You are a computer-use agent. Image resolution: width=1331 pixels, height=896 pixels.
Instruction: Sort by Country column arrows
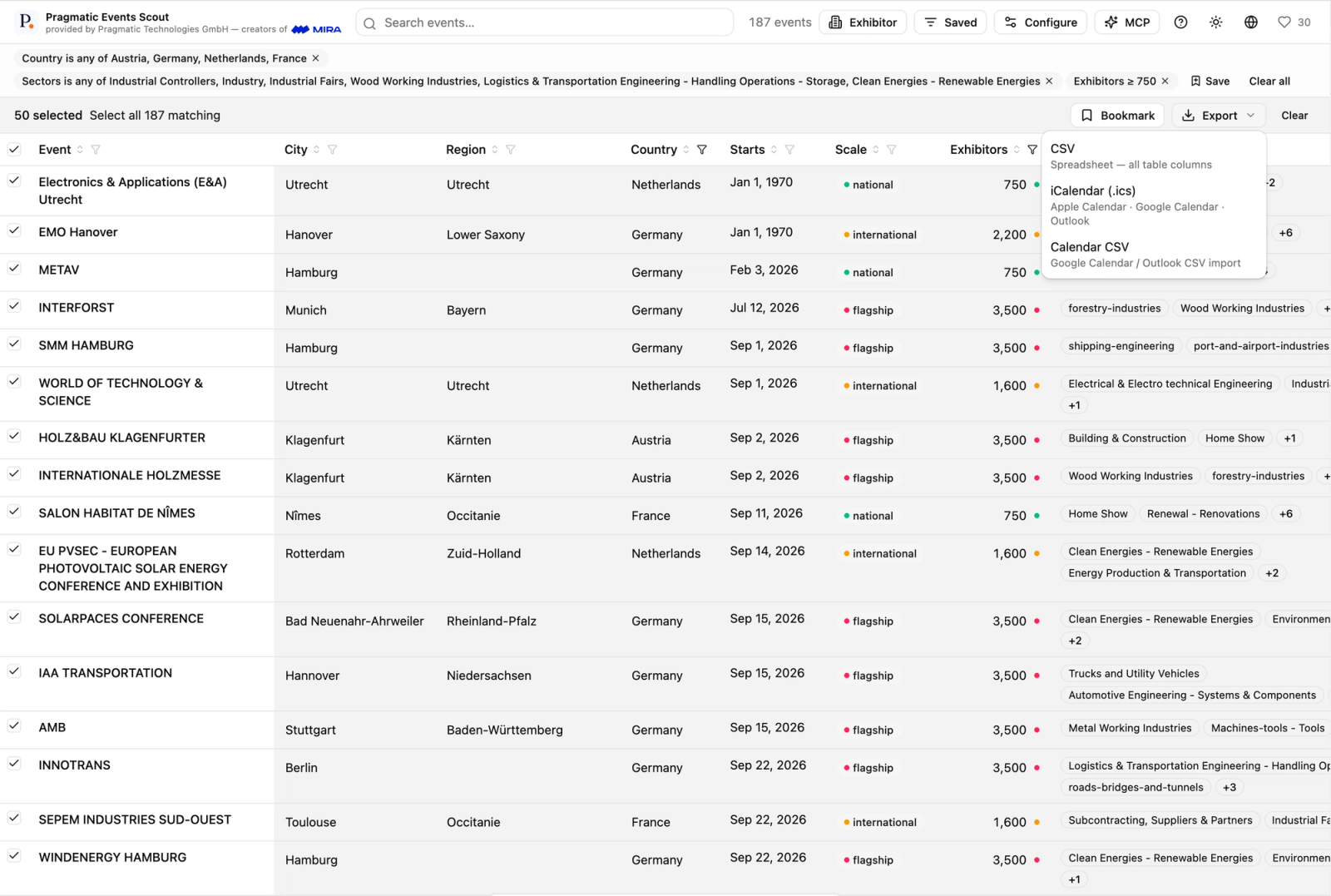coord(686,150)
